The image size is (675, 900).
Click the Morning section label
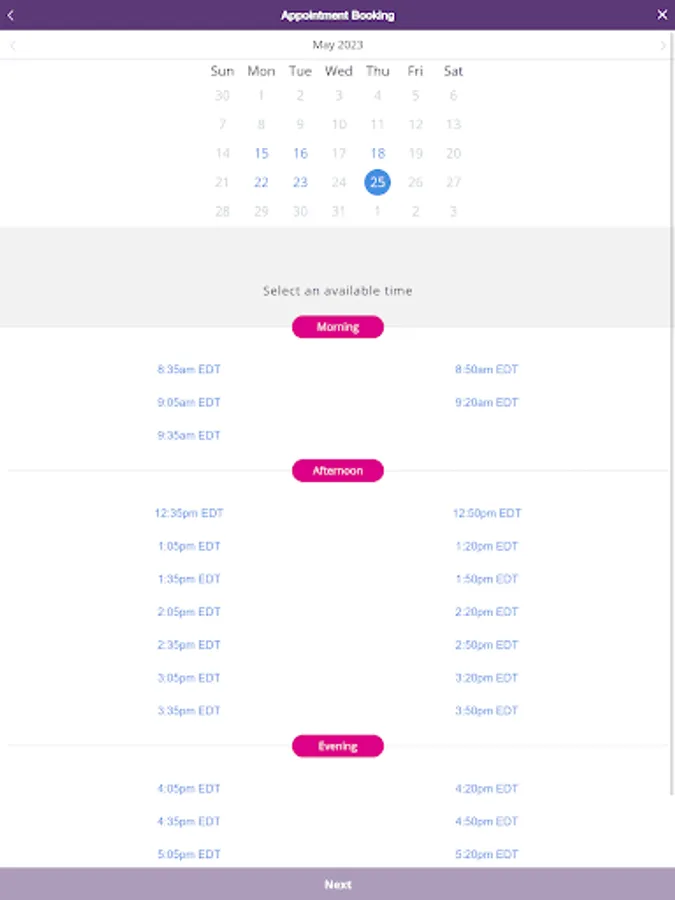[x=337, y=327]
